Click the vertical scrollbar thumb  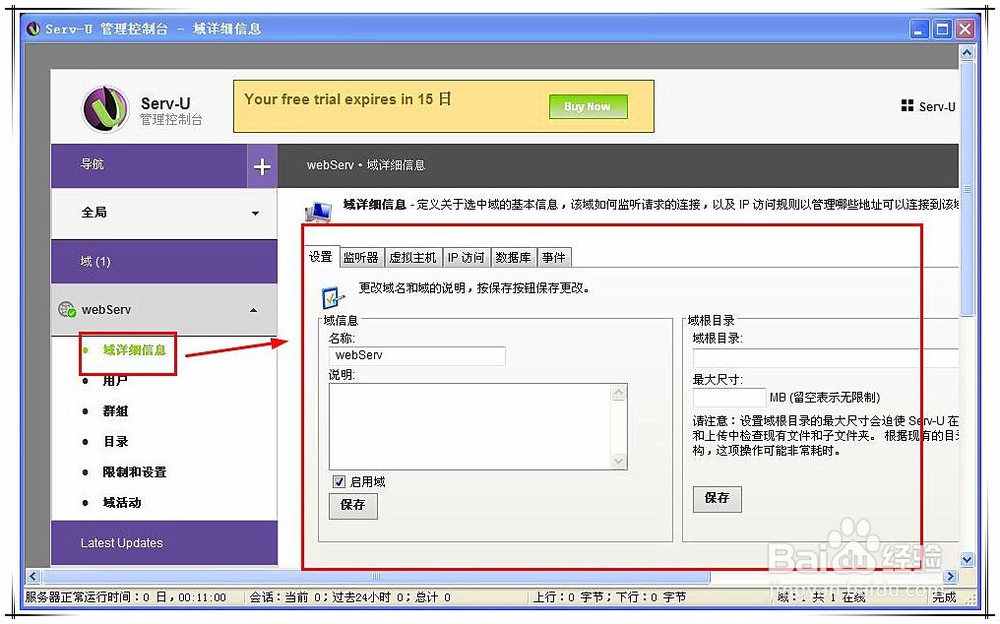[967, 189]
